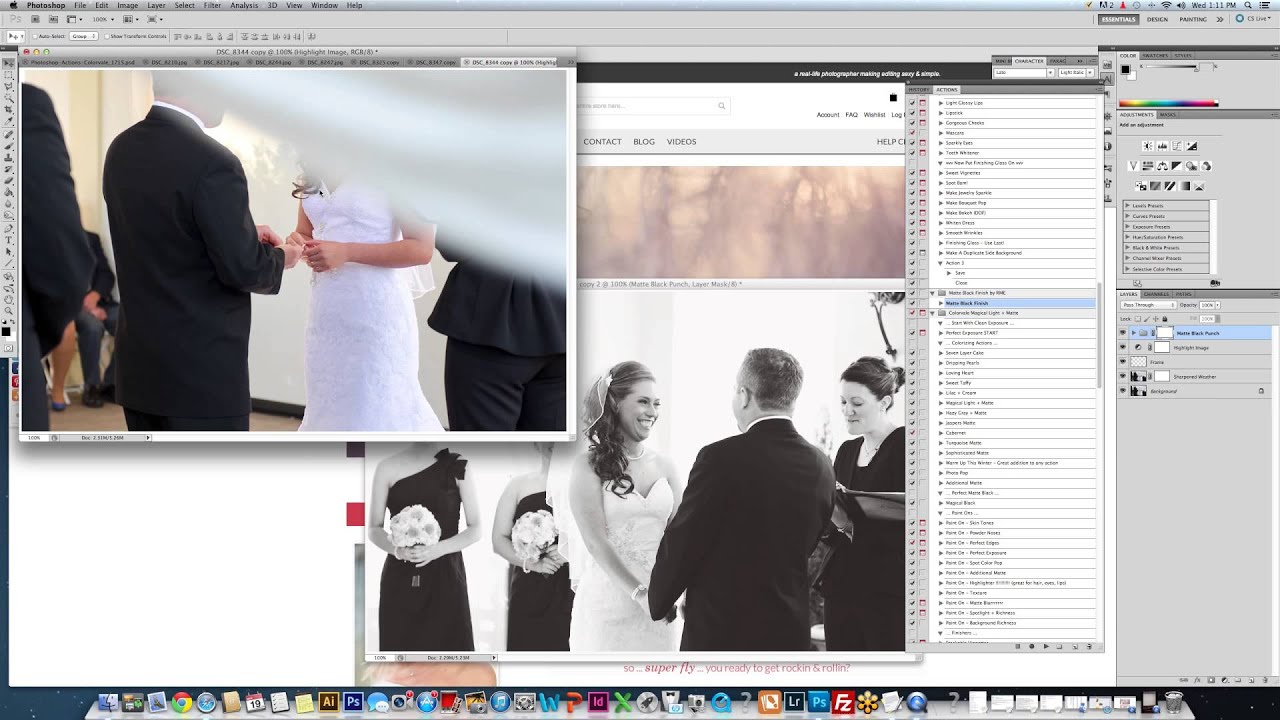Open InDesign from the Dock
Image resolution: width=1280 pixels, height=720 pixels.
click(x=600, y=702)
